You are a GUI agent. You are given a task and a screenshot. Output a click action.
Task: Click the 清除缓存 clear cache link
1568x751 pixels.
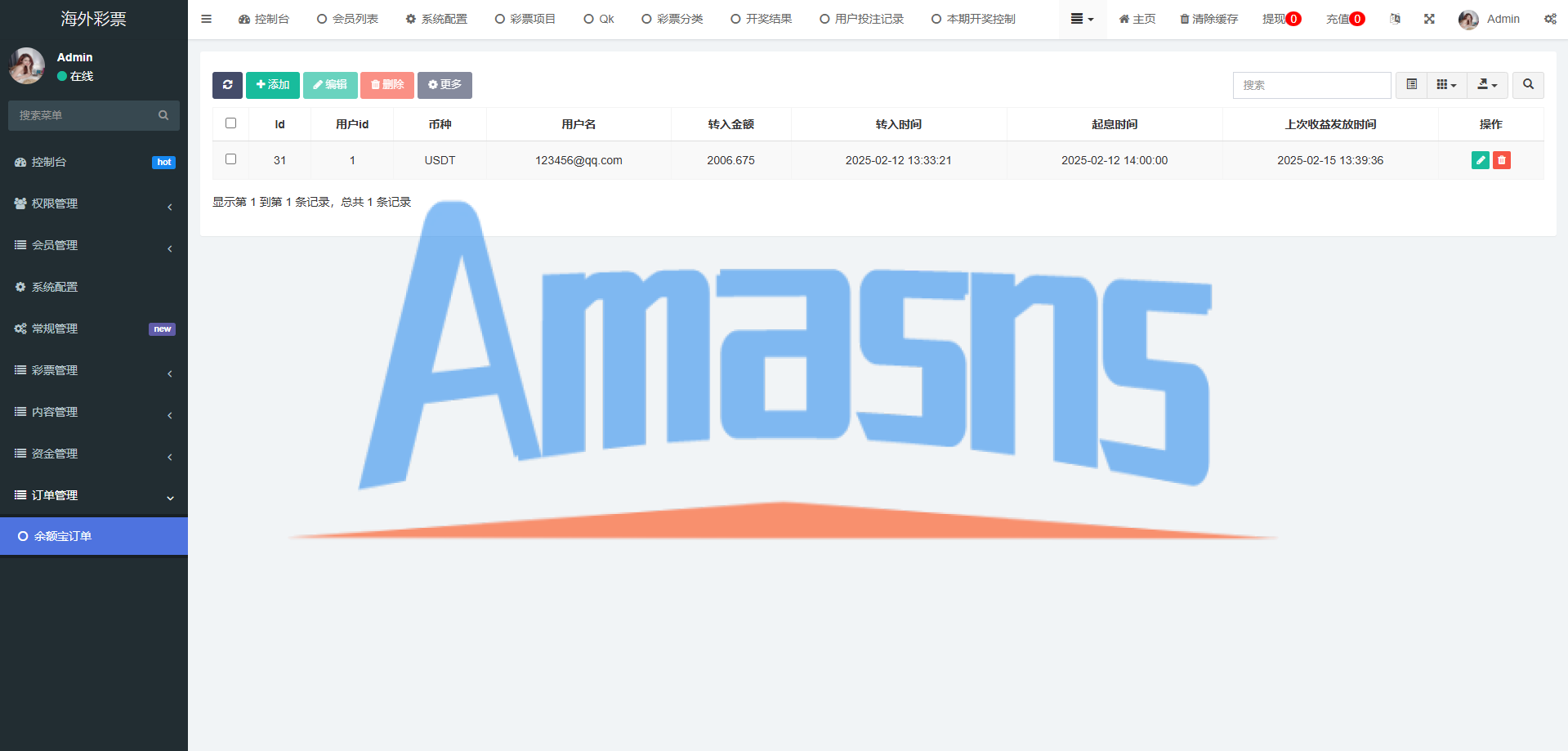tap(1208, 19)
